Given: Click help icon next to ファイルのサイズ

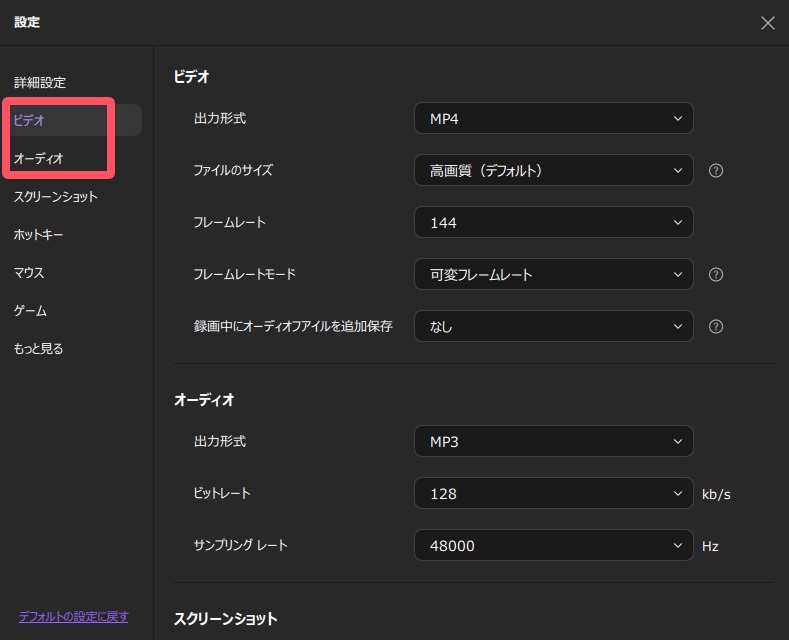Looking at the screenshot, I should [715, 171].
